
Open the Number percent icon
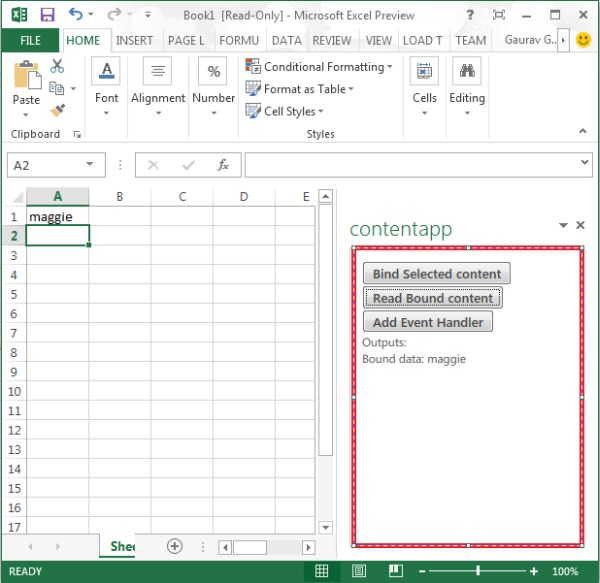tap(213, 71)
